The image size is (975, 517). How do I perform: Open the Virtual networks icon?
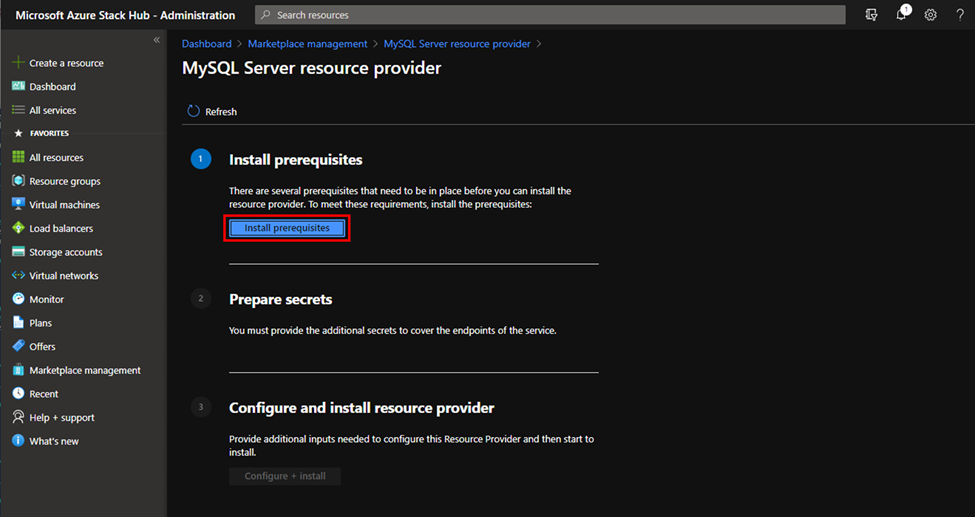pyautogui.click(x=19, y=276)
